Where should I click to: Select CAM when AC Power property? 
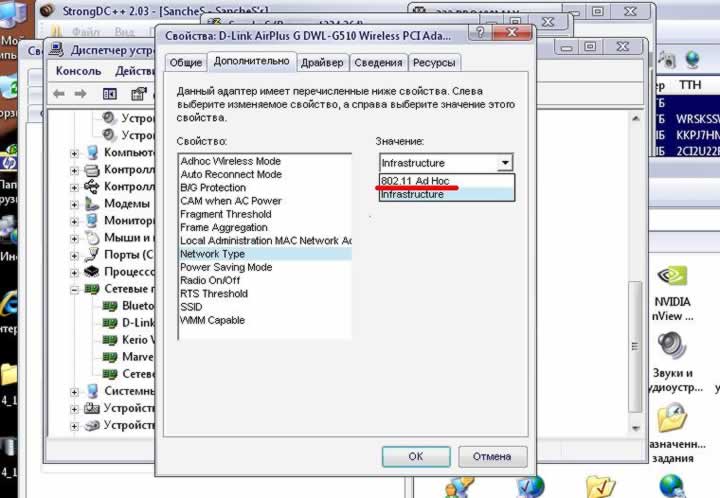[231, 201]
